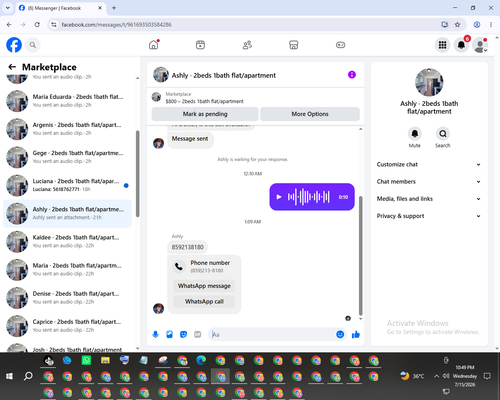Screen dimensions: 500x400
Task: Click the message thread scrollbar
Action: (360, 256)
